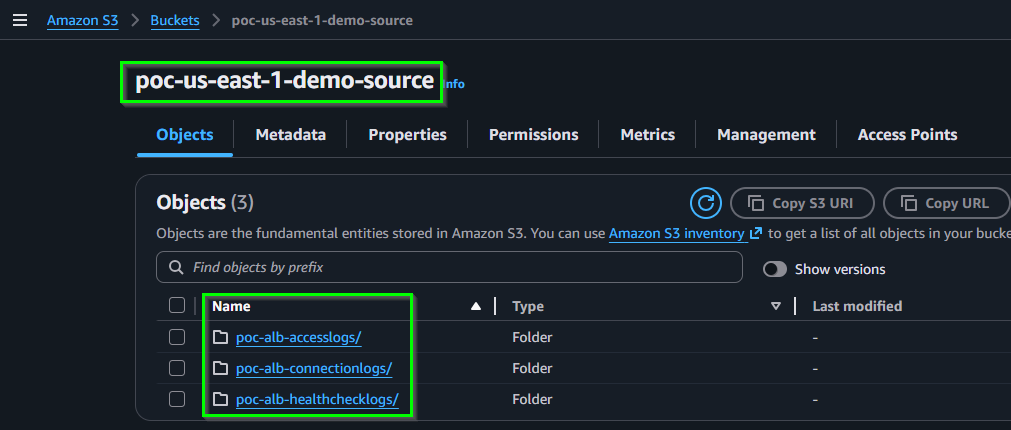Open the Properties tab
The width and height of the screenshot is (1011, 430).
[x=407, y=135]
